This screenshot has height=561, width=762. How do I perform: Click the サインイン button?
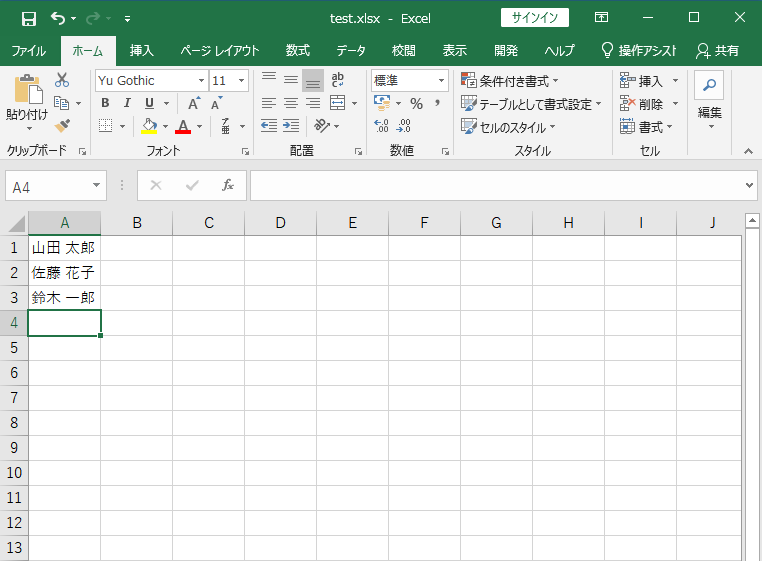click(535, 18)
